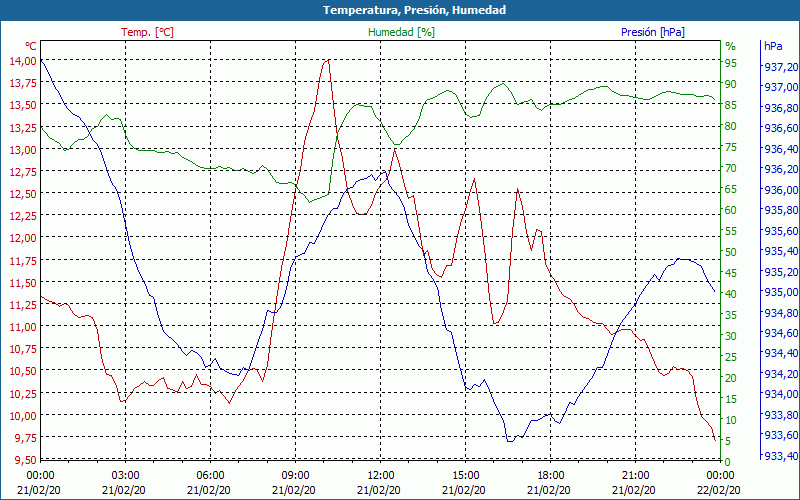Click humidity axis value '85'
800x500 pixels.
(x=731, y=106)
